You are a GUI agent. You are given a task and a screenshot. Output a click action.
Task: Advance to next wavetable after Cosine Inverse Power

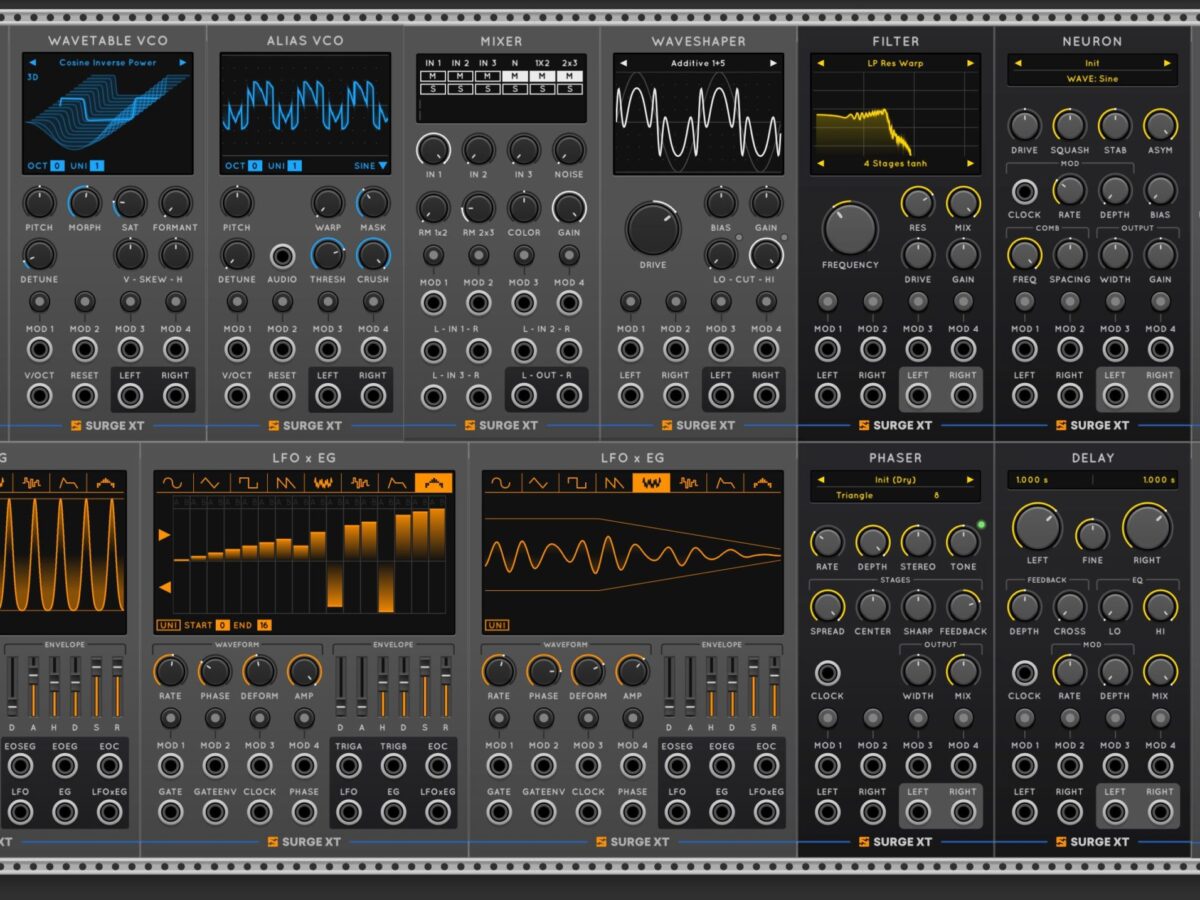[x=182, y=63]
